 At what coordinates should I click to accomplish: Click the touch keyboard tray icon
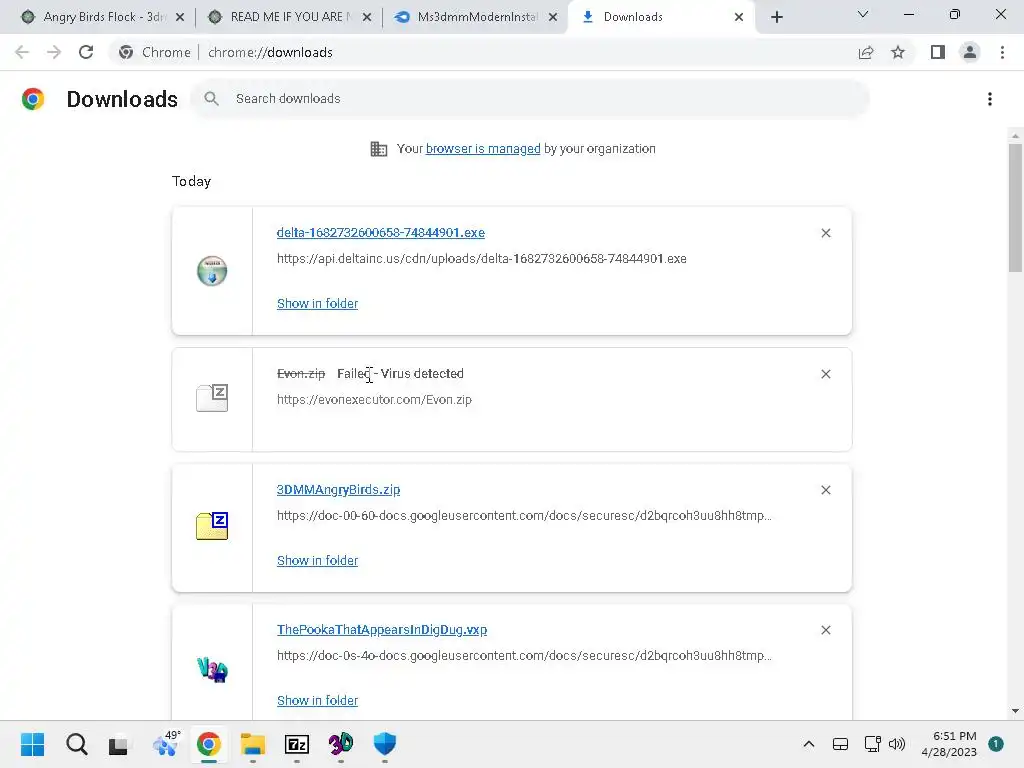840,744
